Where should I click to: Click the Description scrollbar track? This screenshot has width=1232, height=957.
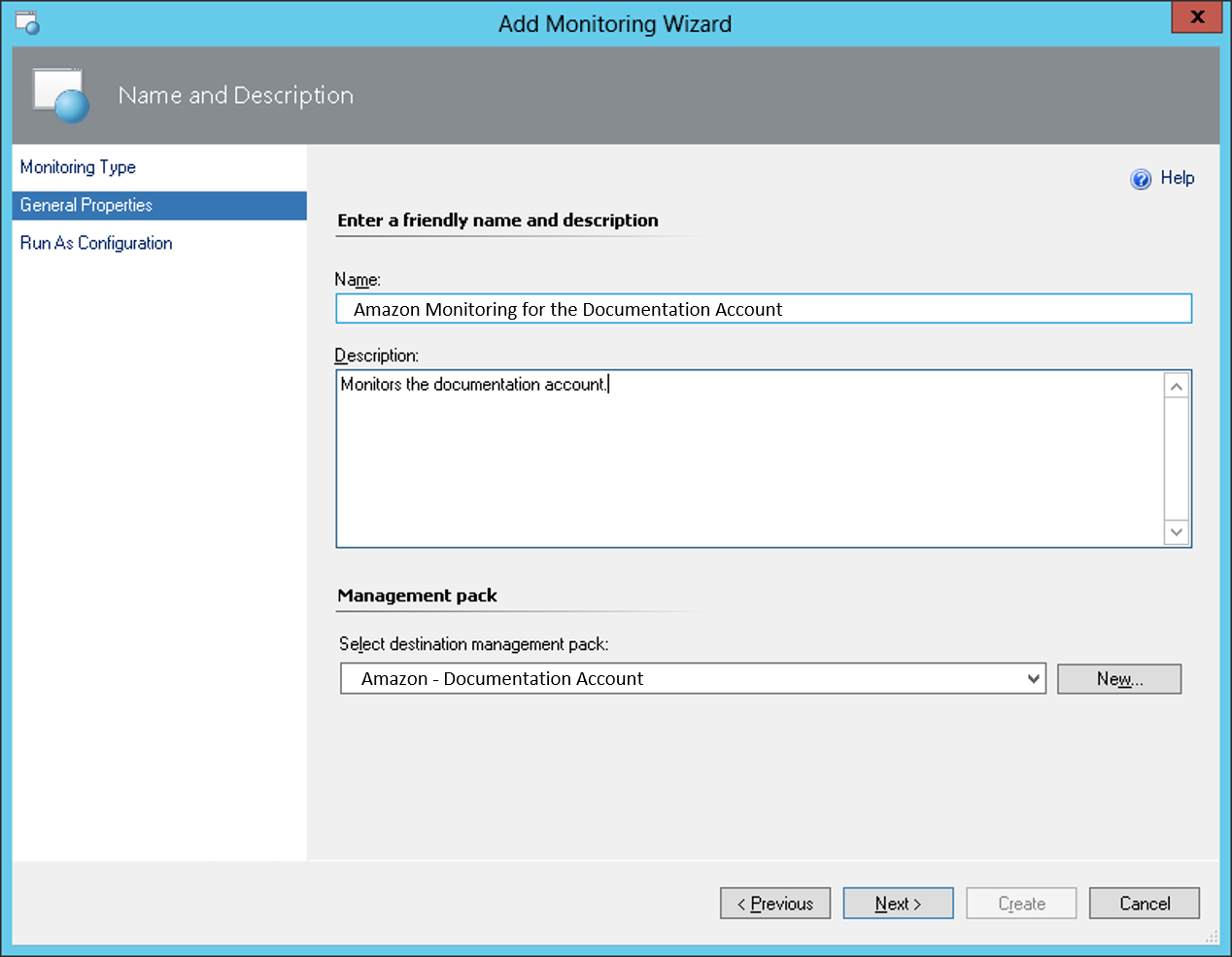(x=1177, y=459)
